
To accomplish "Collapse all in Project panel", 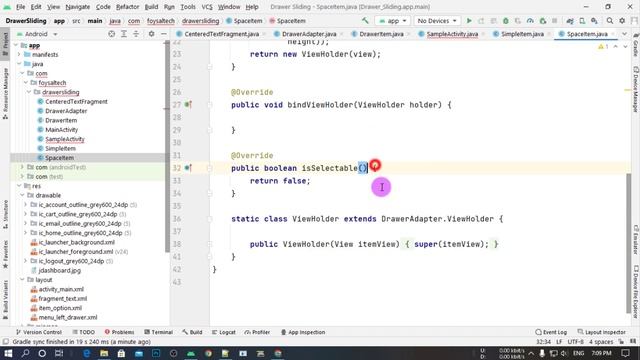I will 136,34.
